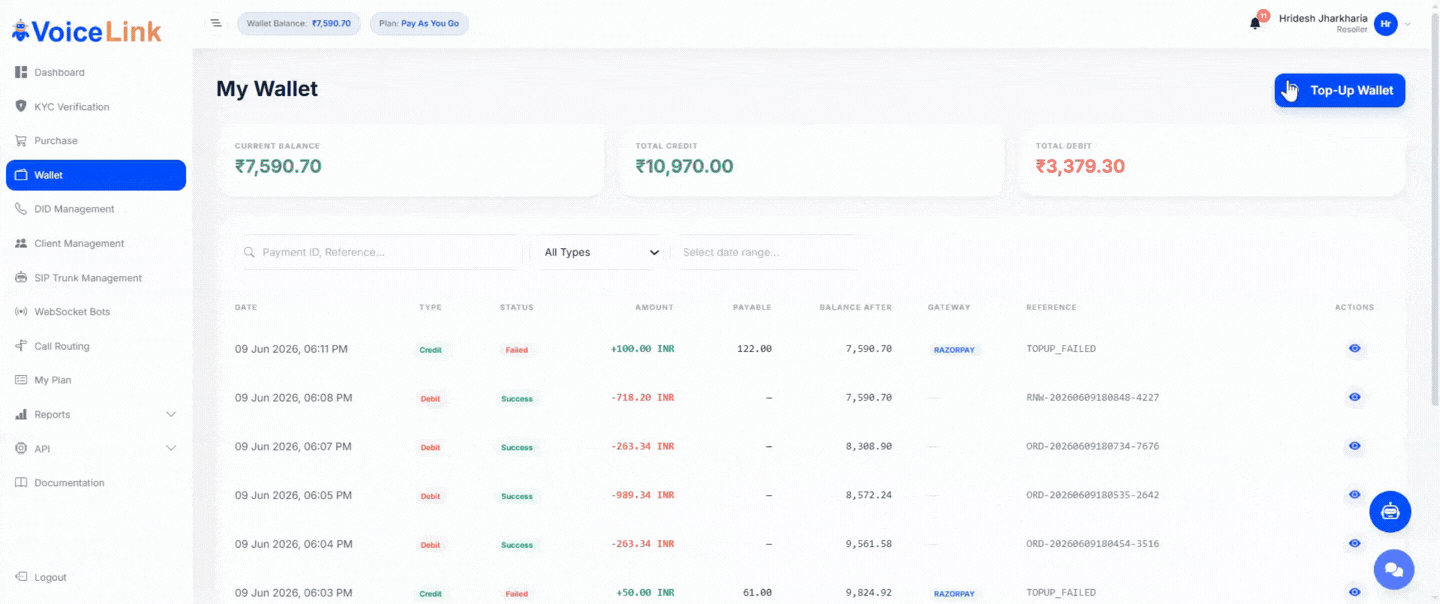Click the Current Balance ₹7,590.70 value
This screenshot has height=604, width=1440.
[278, 166]
